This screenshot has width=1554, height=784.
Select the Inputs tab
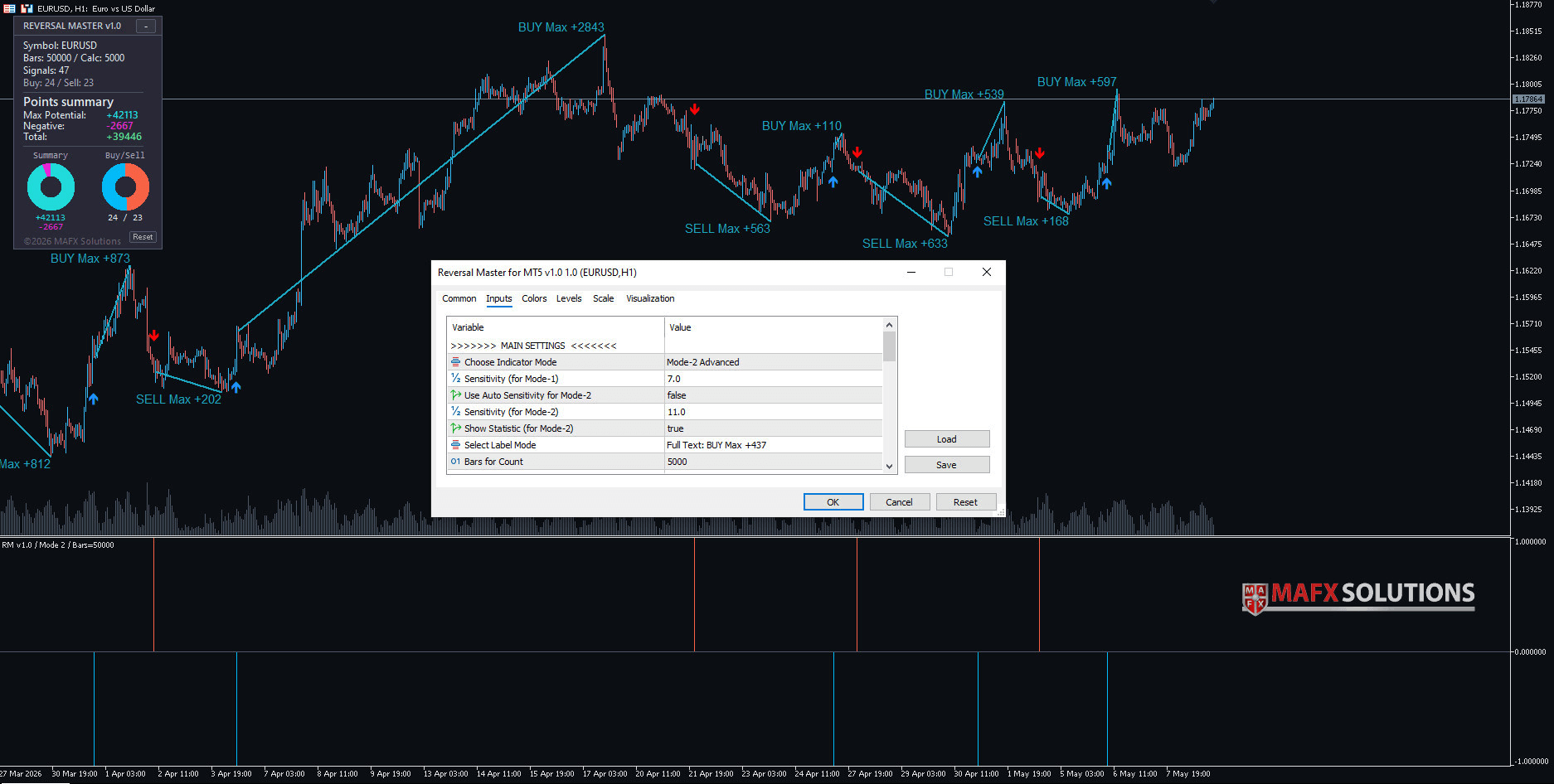click(498, 298)
